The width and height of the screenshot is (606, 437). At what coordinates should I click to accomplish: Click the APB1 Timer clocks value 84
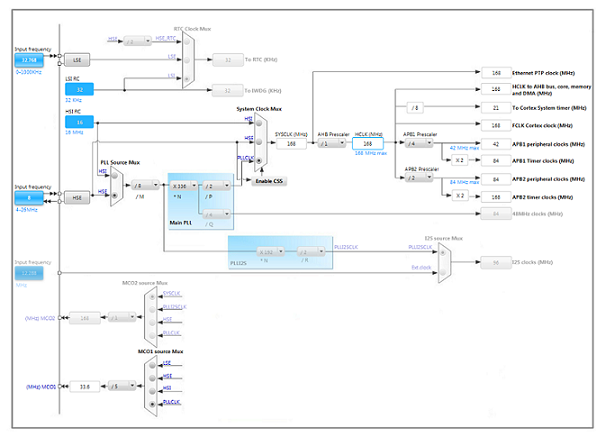pyautogui.click(x=496, y=160)
